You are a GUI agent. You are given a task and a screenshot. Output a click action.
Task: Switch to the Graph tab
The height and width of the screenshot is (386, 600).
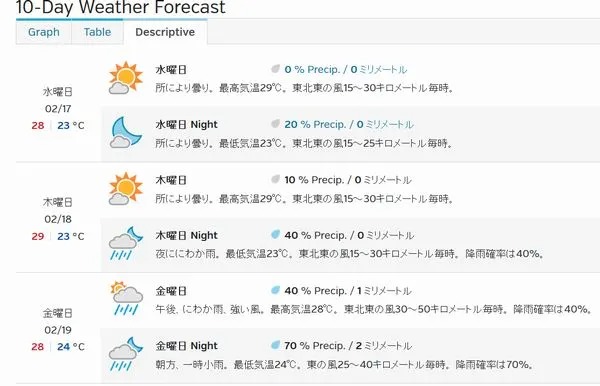44,32
